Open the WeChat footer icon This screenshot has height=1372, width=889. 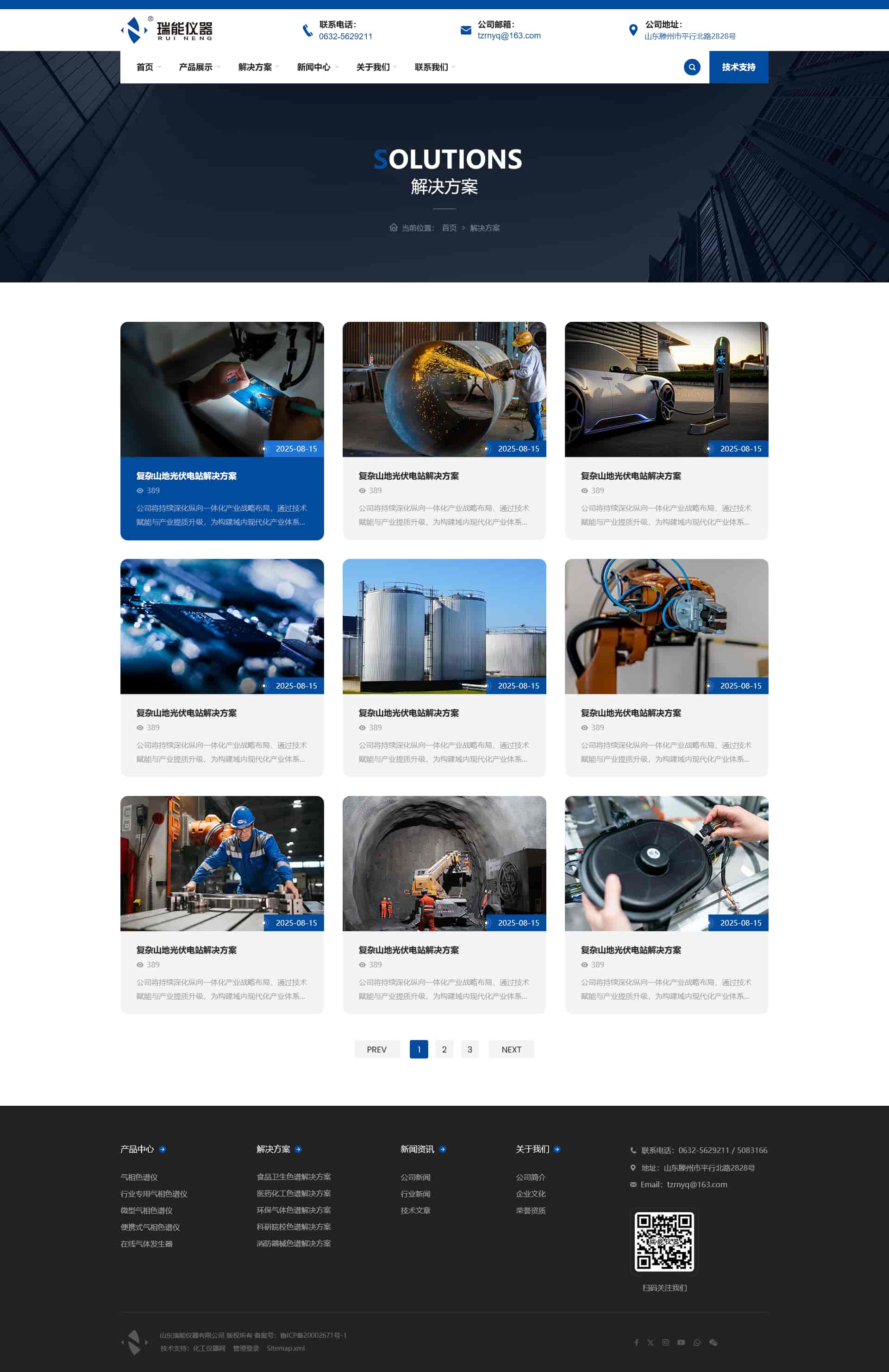click(x=713, y=1343)
